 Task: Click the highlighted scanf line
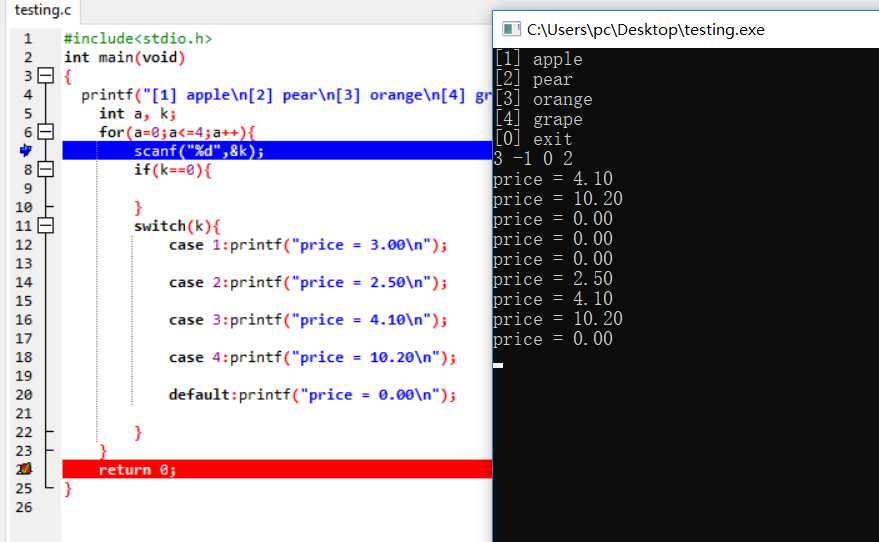pos(277,150)
